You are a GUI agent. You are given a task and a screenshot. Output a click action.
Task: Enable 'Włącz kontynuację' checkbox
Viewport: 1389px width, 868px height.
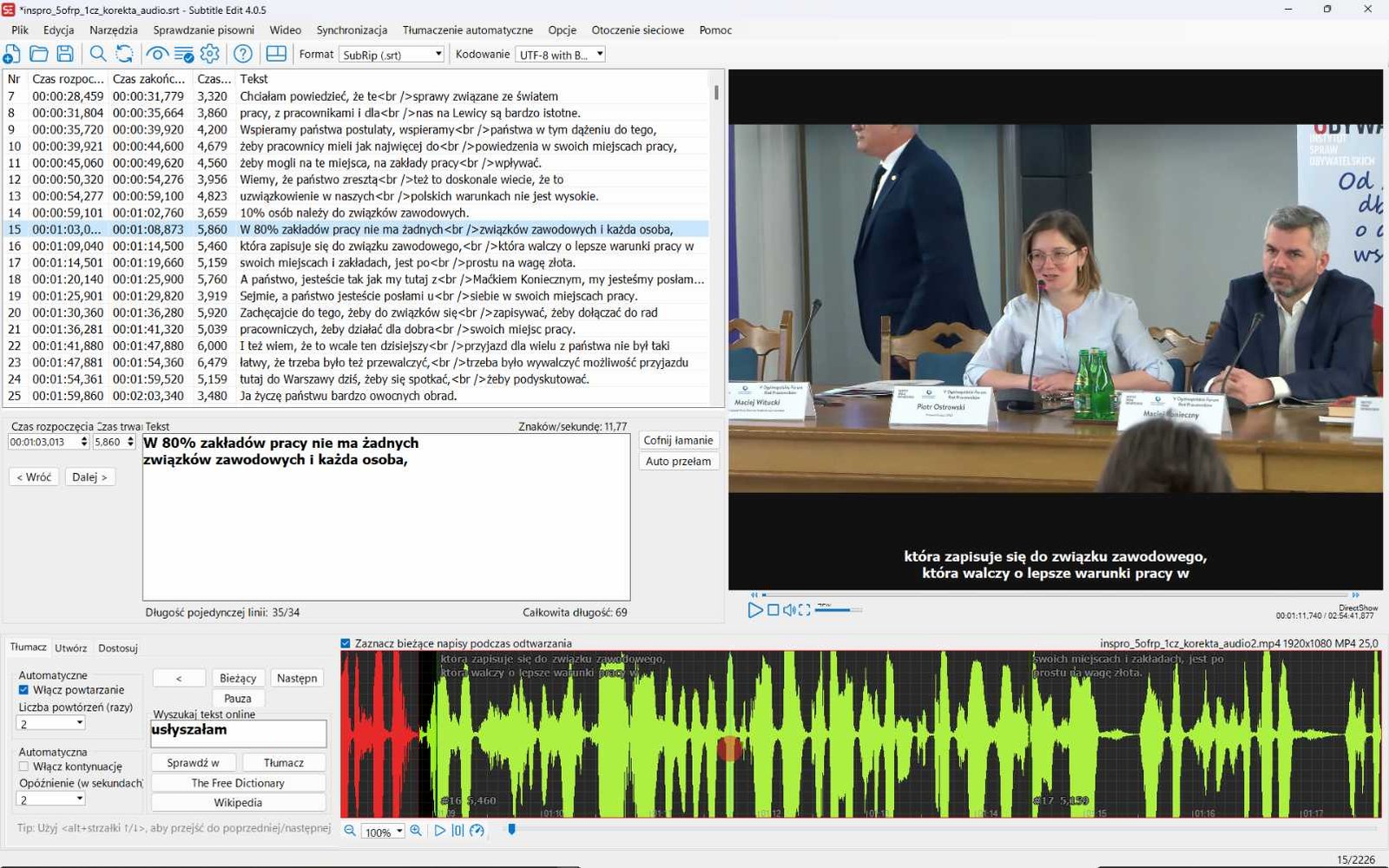(x=23, y=766)
